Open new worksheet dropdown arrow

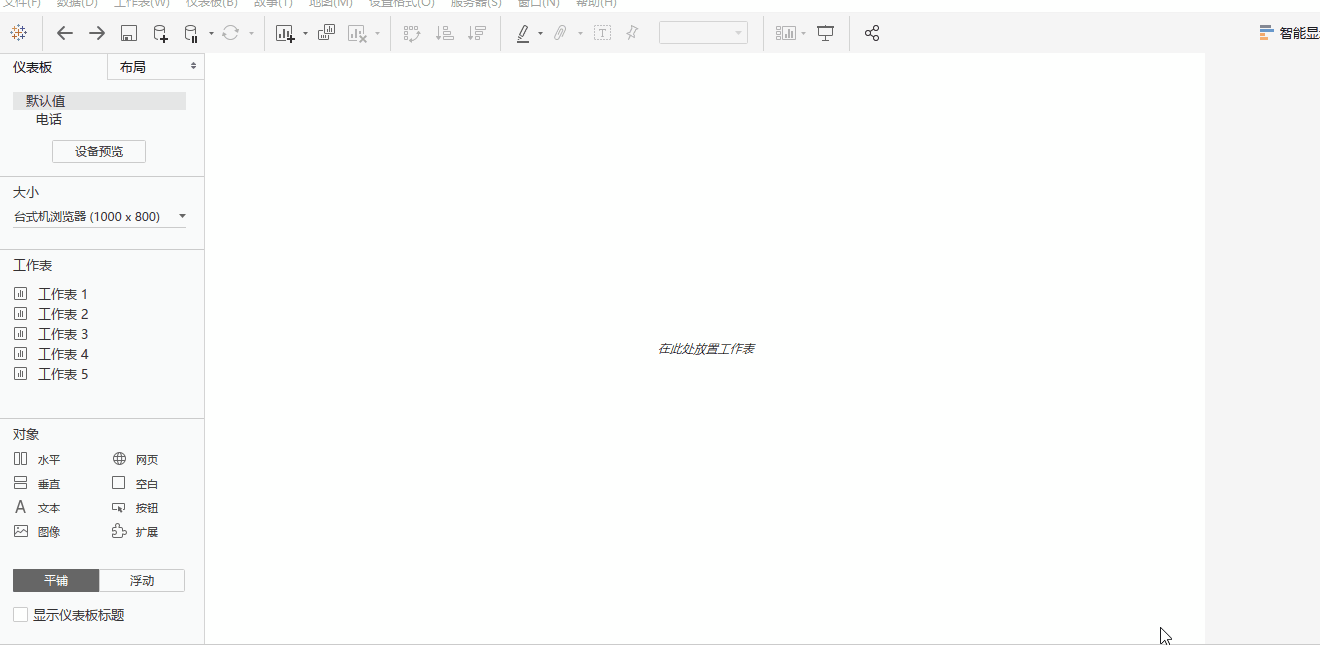(305, 33)
